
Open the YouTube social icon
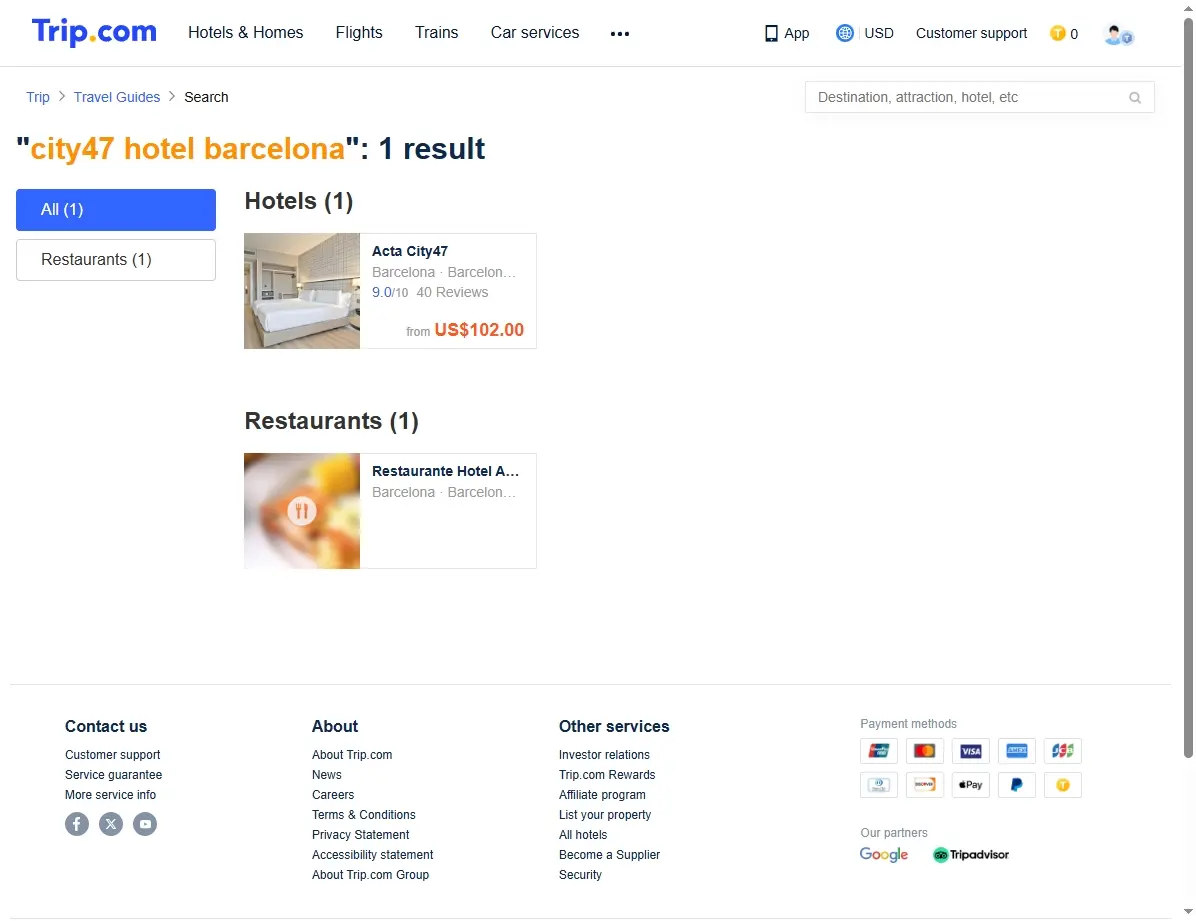click(145, 824)
